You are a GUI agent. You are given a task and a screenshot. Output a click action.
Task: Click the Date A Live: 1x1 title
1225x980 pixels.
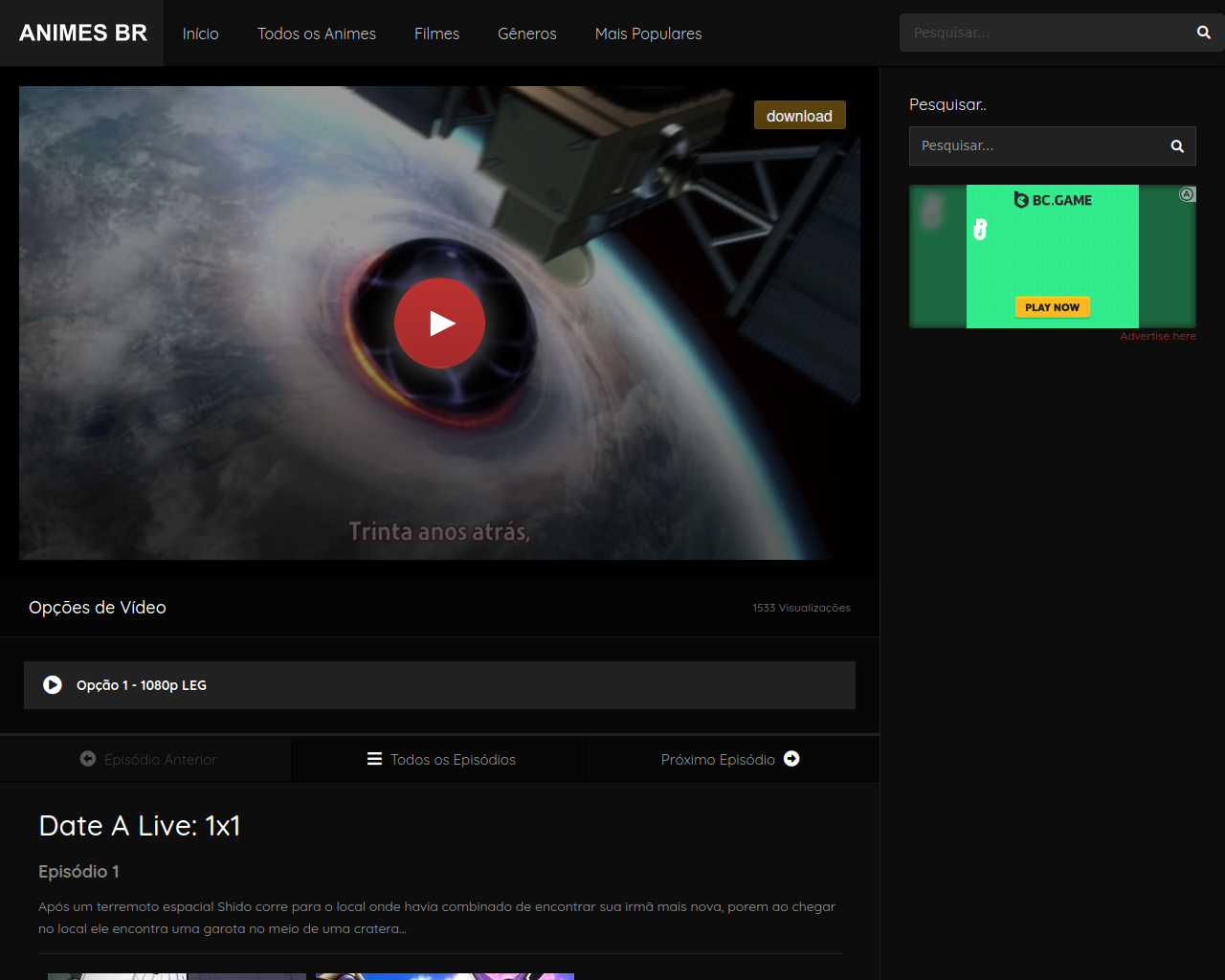click(140, 826)
